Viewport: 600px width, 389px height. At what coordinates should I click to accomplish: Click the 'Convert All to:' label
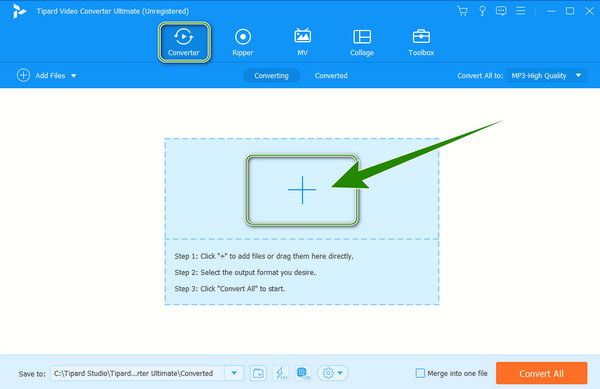coord(480,76)
